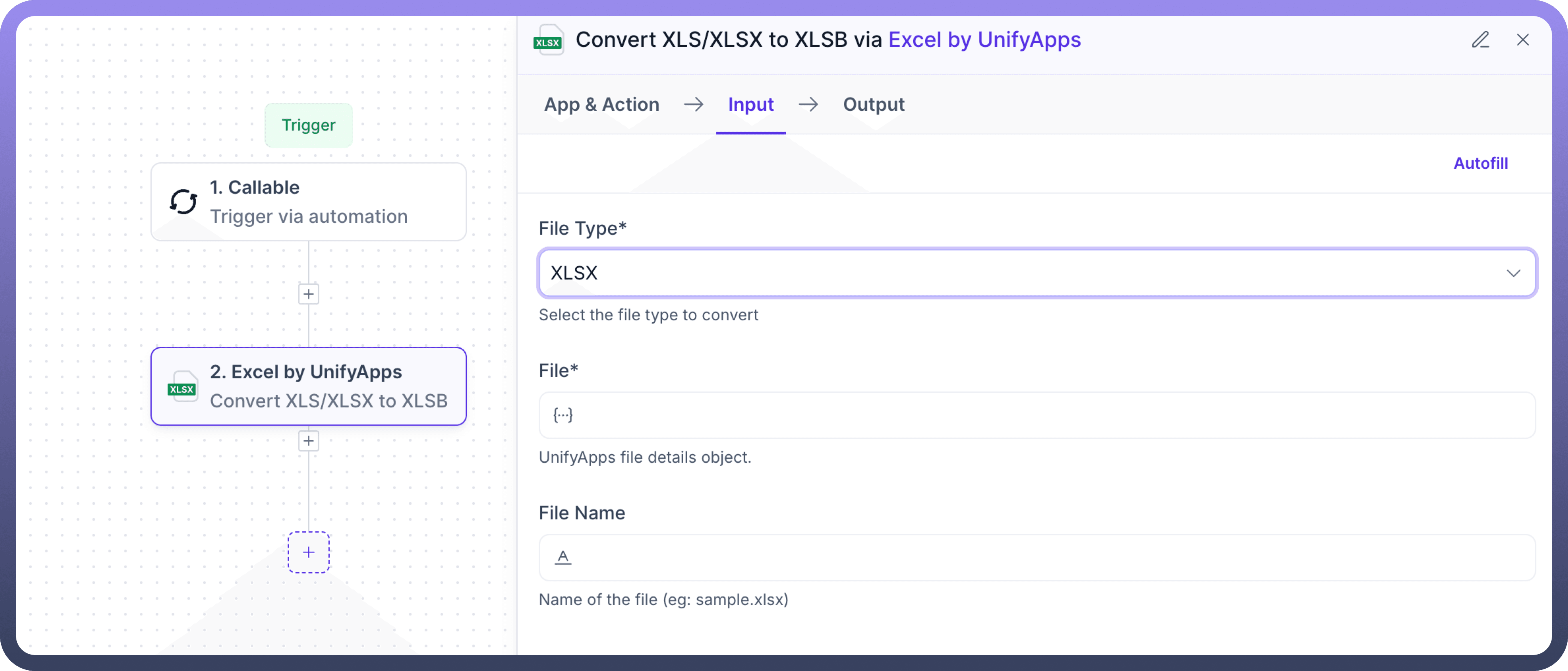Click the pencil edit icon in header
The width and height of the screenshot is (1568, 671).
1480,40
